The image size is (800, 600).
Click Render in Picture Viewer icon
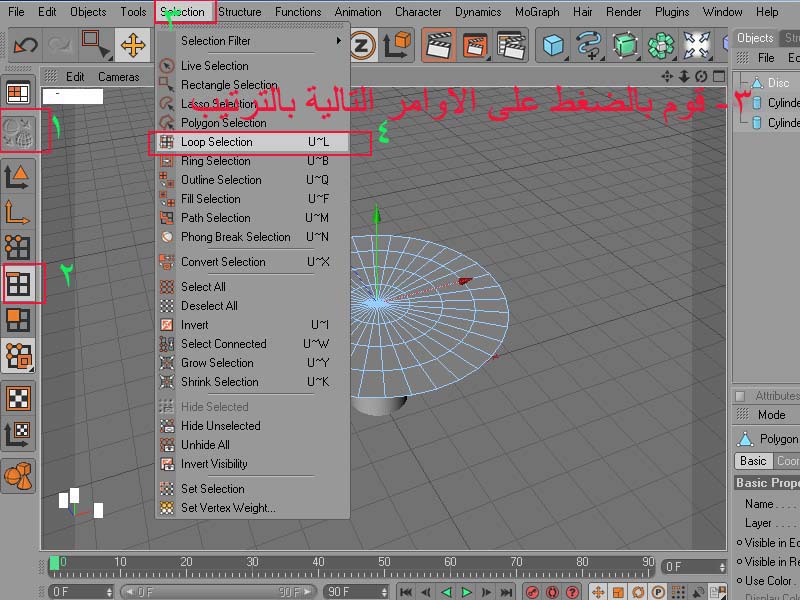pos(474,46)
